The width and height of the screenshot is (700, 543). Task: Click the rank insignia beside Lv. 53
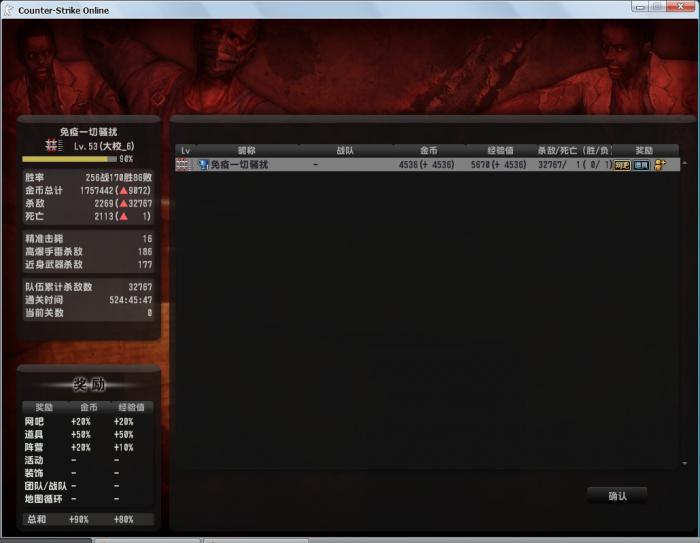[x=54, y=146]
